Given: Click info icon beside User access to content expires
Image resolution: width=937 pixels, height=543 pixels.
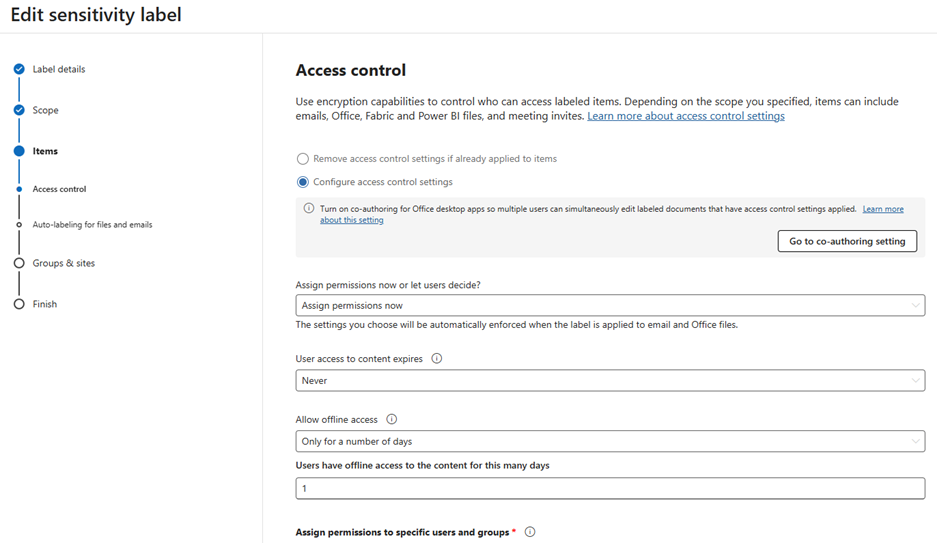Looking at the screenshot, I should [437, 358].
